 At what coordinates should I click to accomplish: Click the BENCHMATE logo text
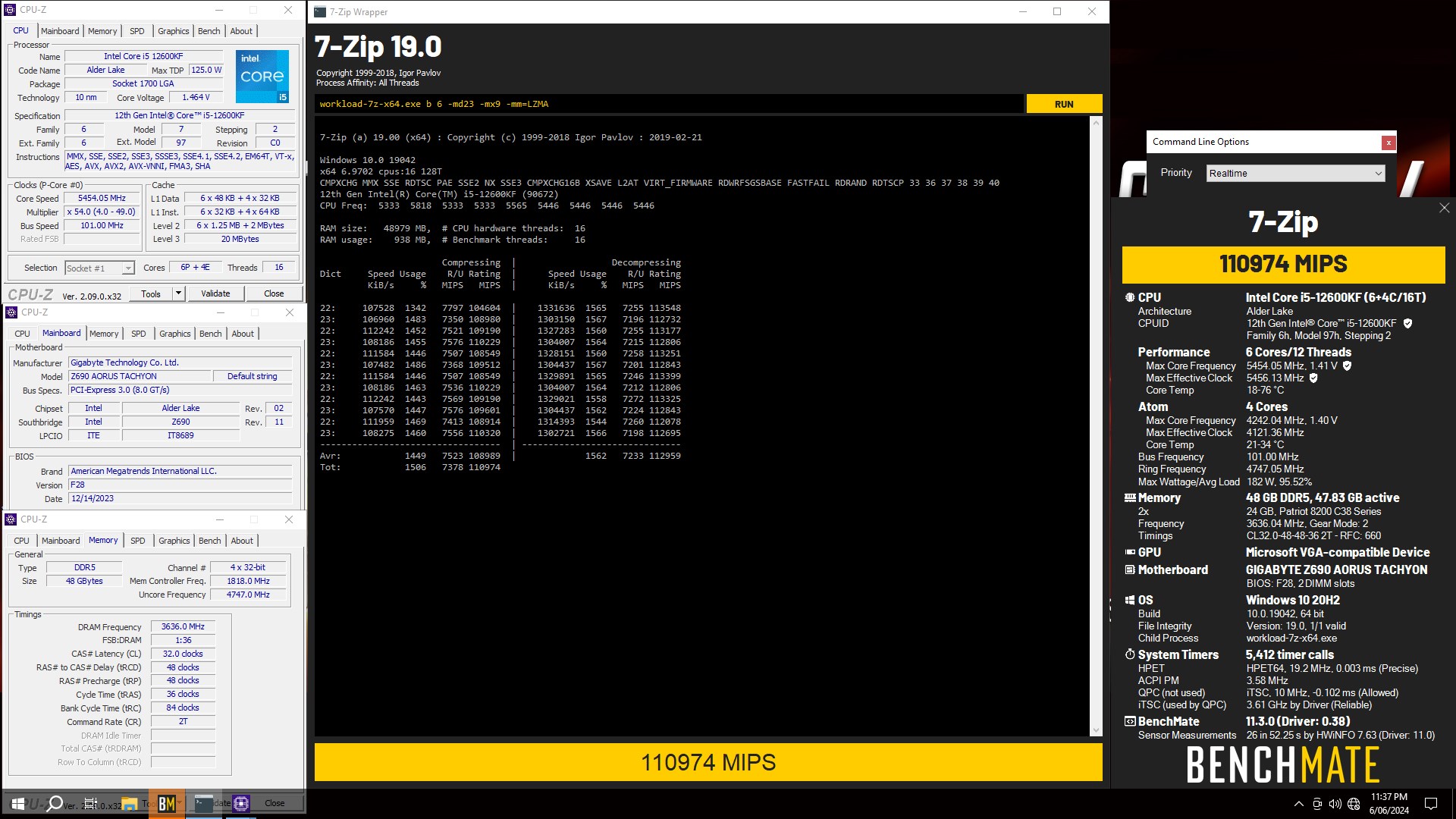[1282, 765]
